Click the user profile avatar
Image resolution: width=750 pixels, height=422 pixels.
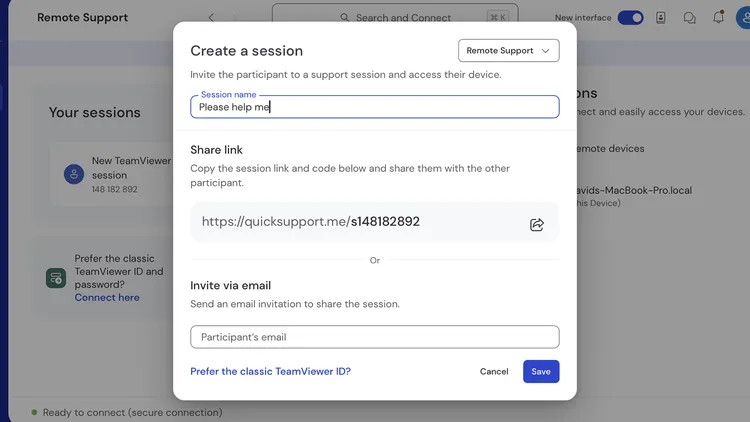coord(745,18)
